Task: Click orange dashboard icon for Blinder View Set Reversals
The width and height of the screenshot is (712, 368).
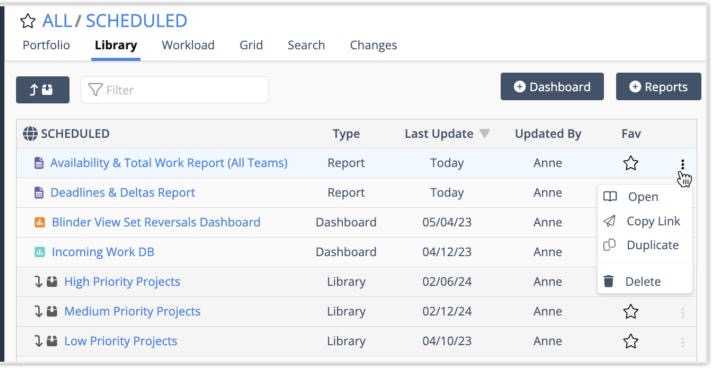Action: coord(40,223)
